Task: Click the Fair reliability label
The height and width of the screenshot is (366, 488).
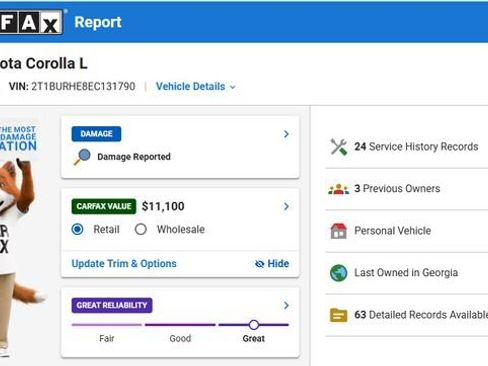Action: [x=107, y=339]
